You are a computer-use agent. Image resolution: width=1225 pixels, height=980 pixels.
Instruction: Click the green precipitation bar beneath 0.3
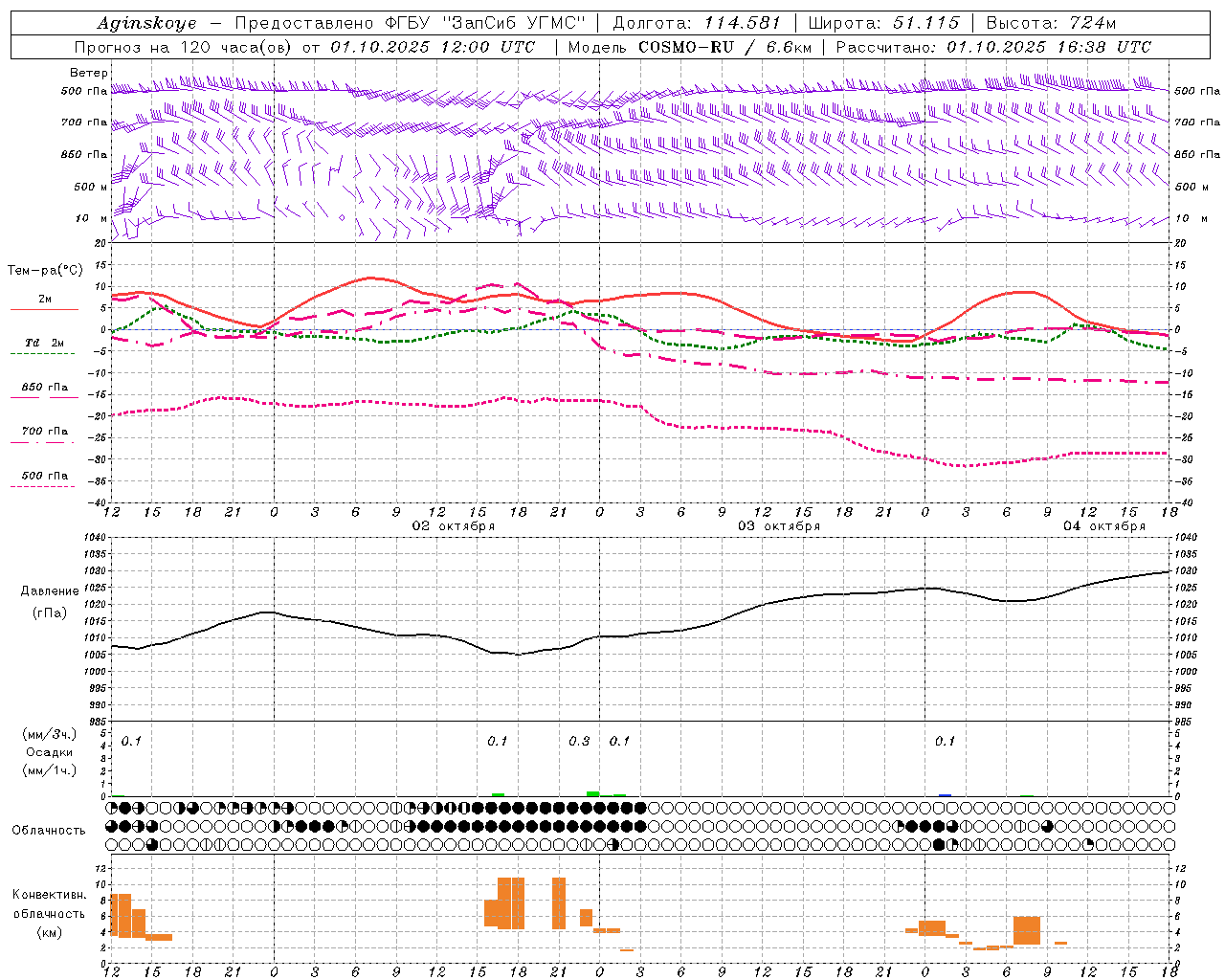[593, 793]
